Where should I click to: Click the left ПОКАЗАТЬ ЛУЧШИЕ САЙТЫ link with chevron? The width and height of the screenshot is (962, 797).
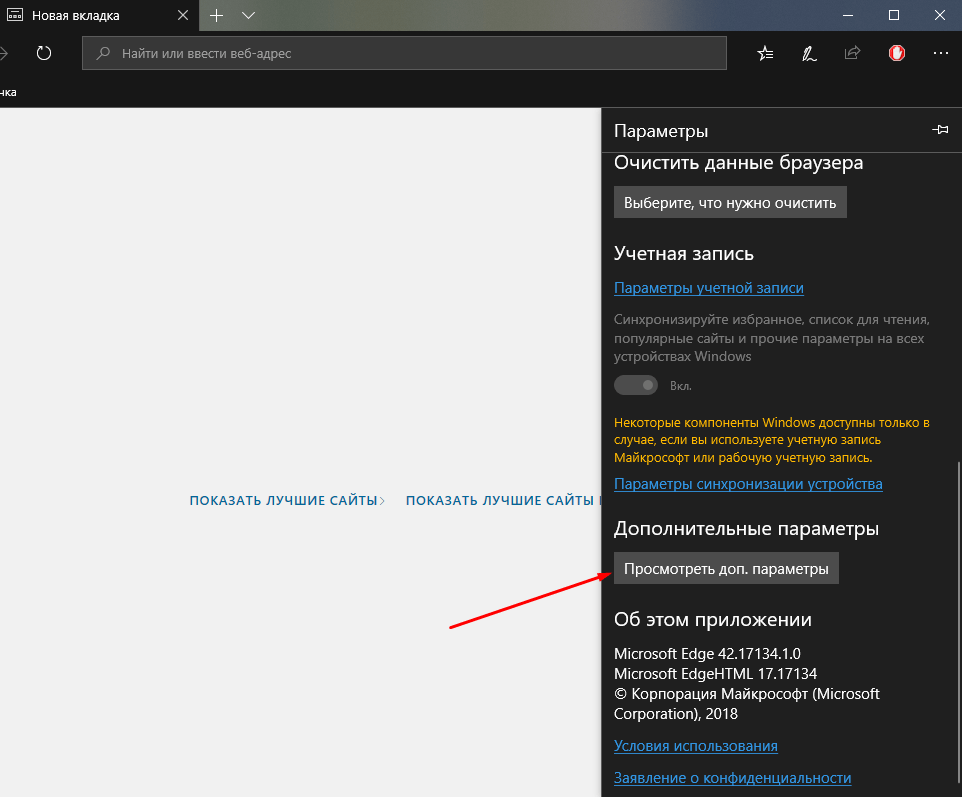[287, 501]
